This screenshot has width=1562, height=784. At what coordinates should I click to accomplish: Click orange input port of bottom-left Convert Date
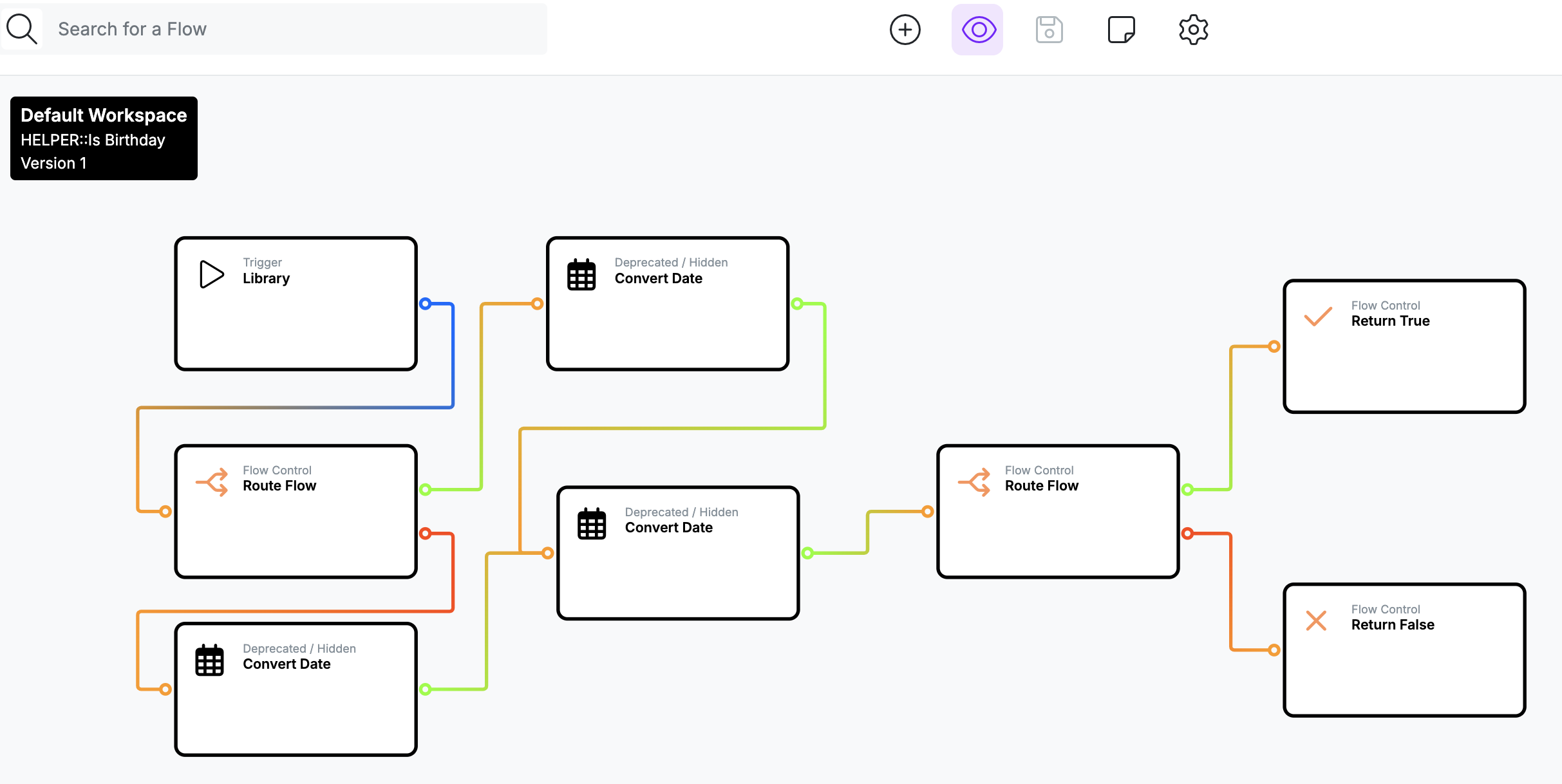click(165, 689)
